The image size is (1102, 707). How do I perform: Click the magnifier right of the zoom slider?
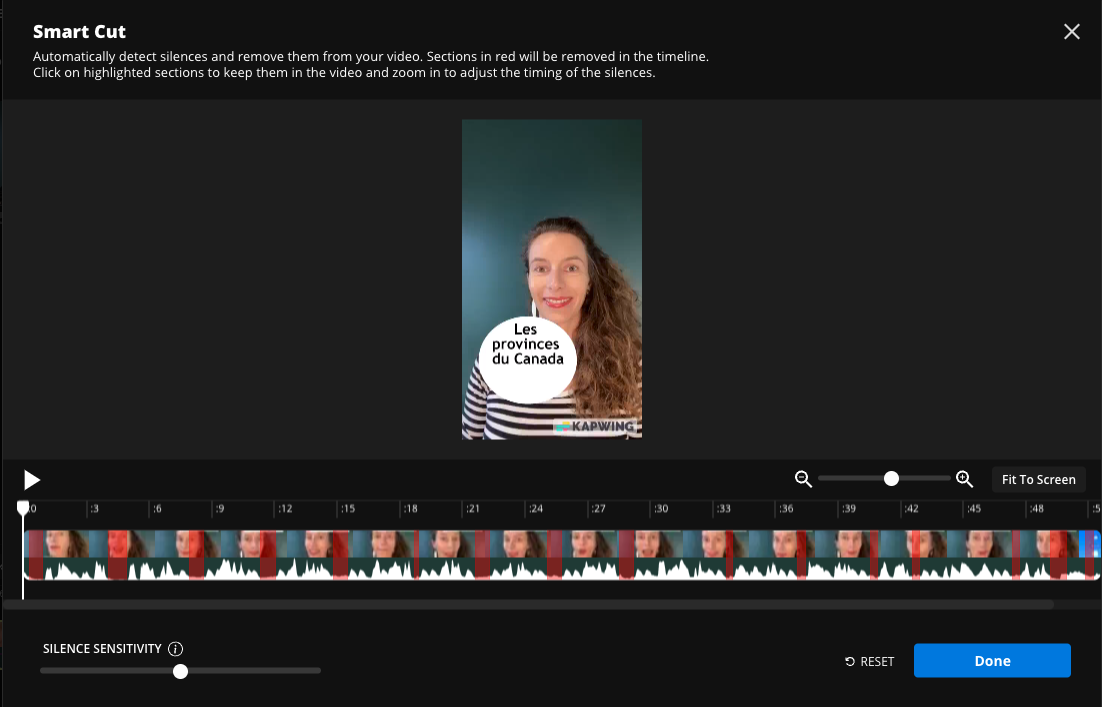(963, 479)
